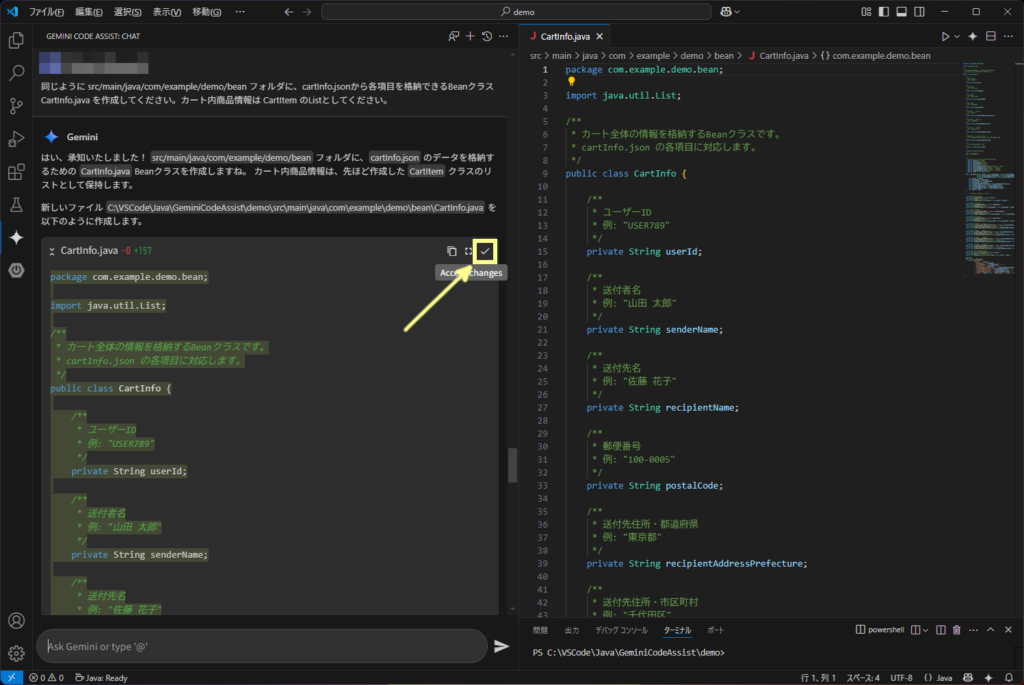Switch to the デバッグ コンソール tab

point(621,630)
